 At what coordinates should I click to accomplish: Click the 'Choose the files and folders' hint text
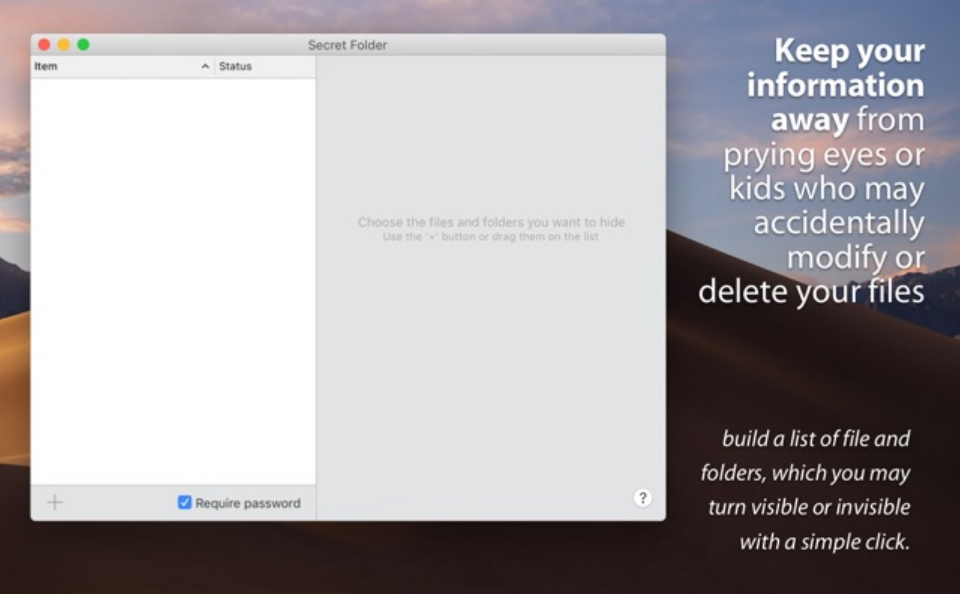pos(491,222)
